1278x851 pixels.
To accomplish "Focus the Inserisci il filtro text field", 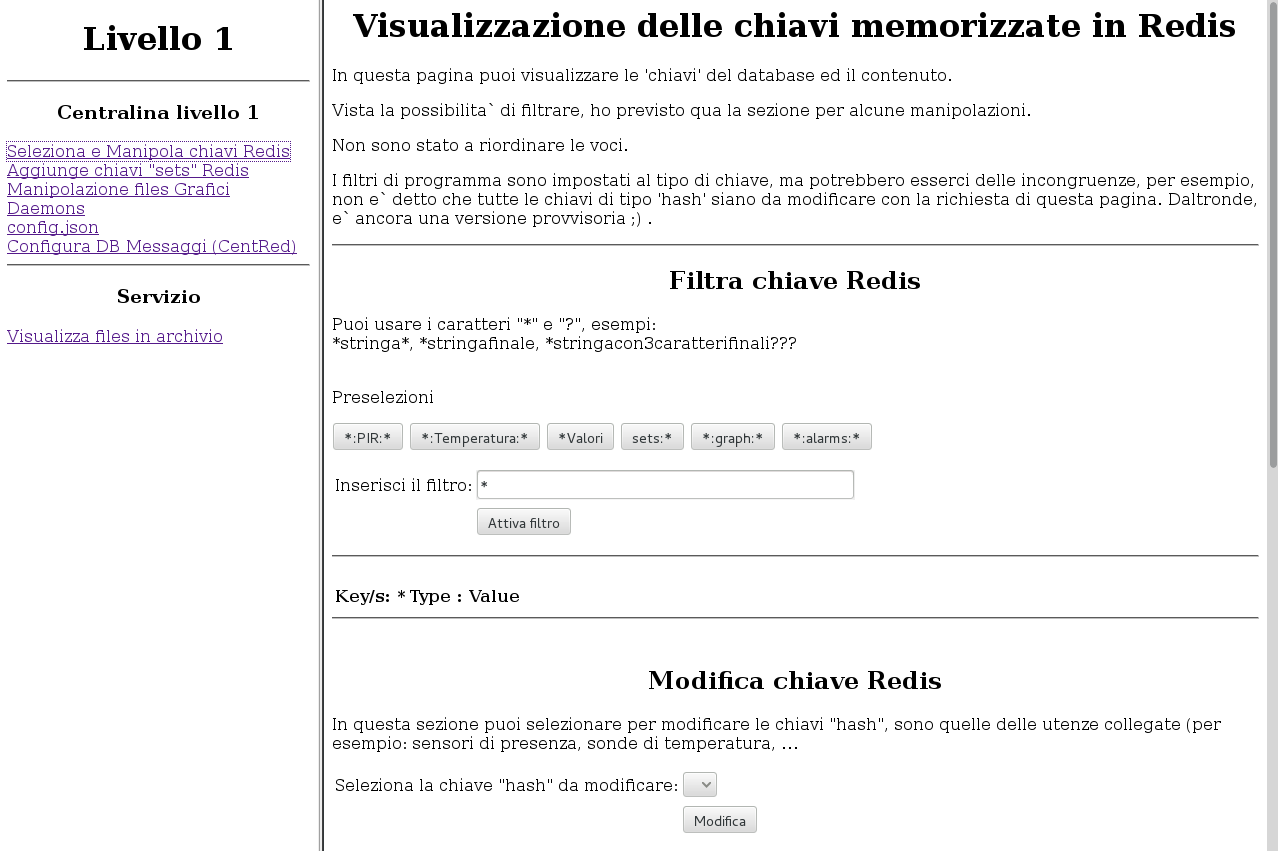I will (x=665, y=485).
